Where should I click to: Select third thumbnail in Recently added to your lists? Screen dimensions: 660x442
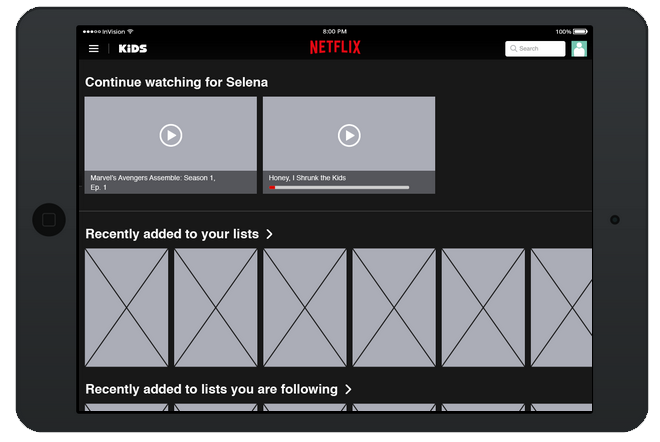coord(305,307)
